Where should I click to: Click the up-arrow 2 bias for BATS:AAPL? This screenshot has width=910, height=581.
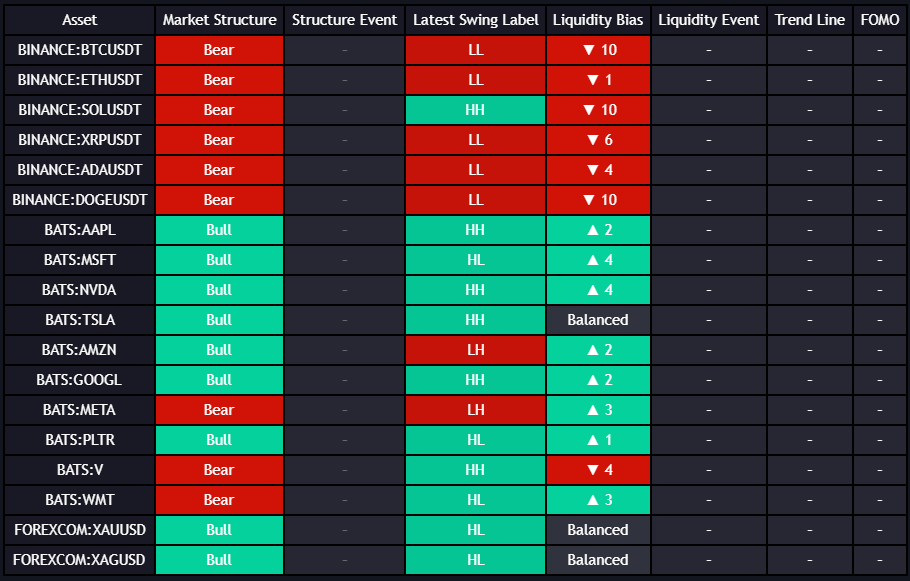[x=598, y=230]
